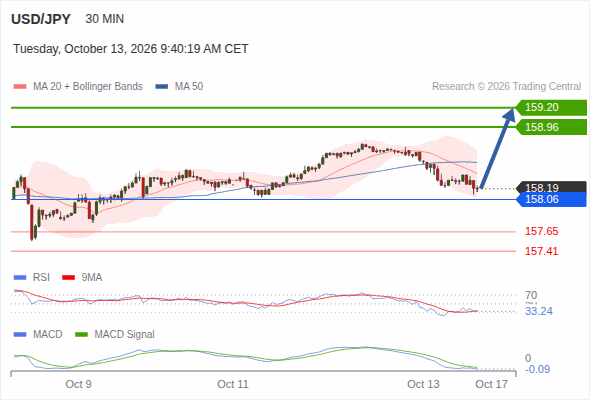The height and width of the screenshot is (400, 590).
Task: Click the MA 20 + Bollinger Bands pink swatch
Action: [x=20, y=87]
